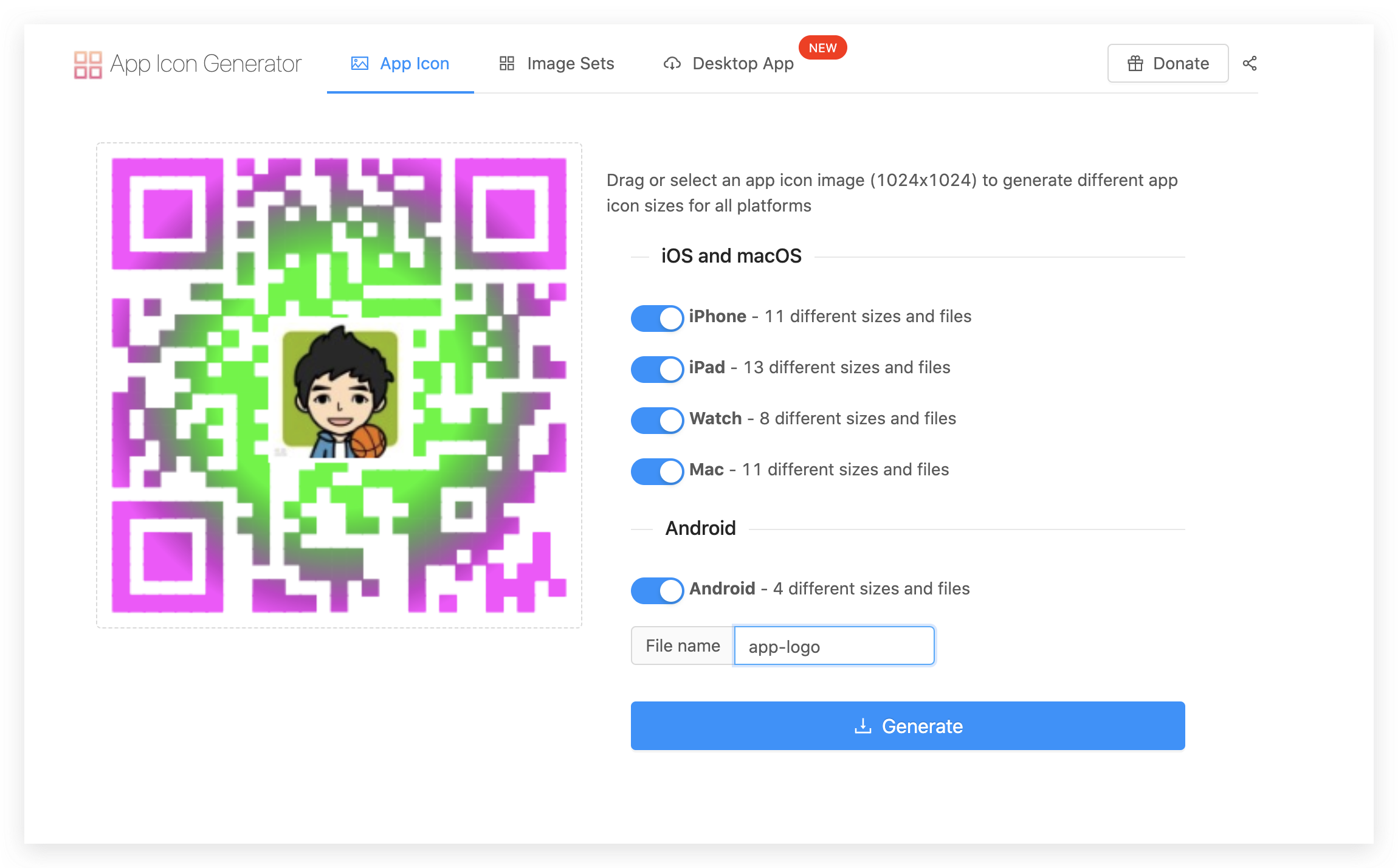Image resolution: width=1398 pixels, height=868 pixels.
Task: Click the Generate button
Action: 907,726
